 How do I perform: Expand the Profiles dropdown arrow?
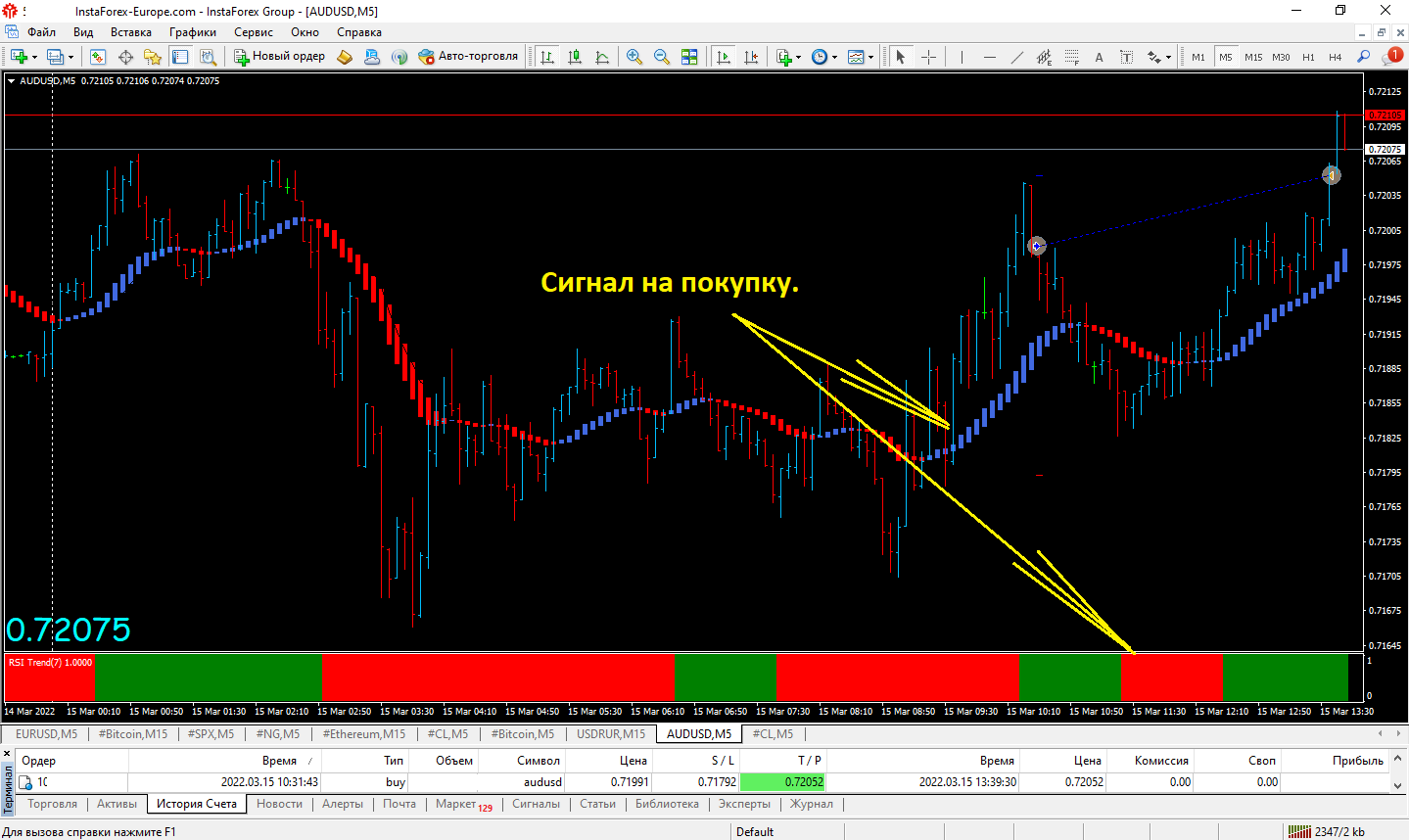(x=70, y=57)
